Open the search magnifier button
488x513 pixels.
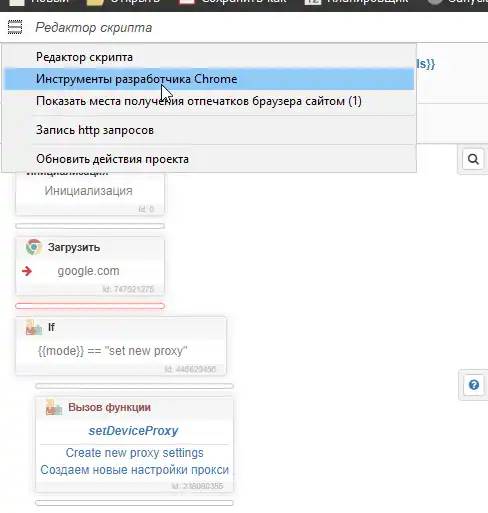pyautogui.click(x=473, y=159)
